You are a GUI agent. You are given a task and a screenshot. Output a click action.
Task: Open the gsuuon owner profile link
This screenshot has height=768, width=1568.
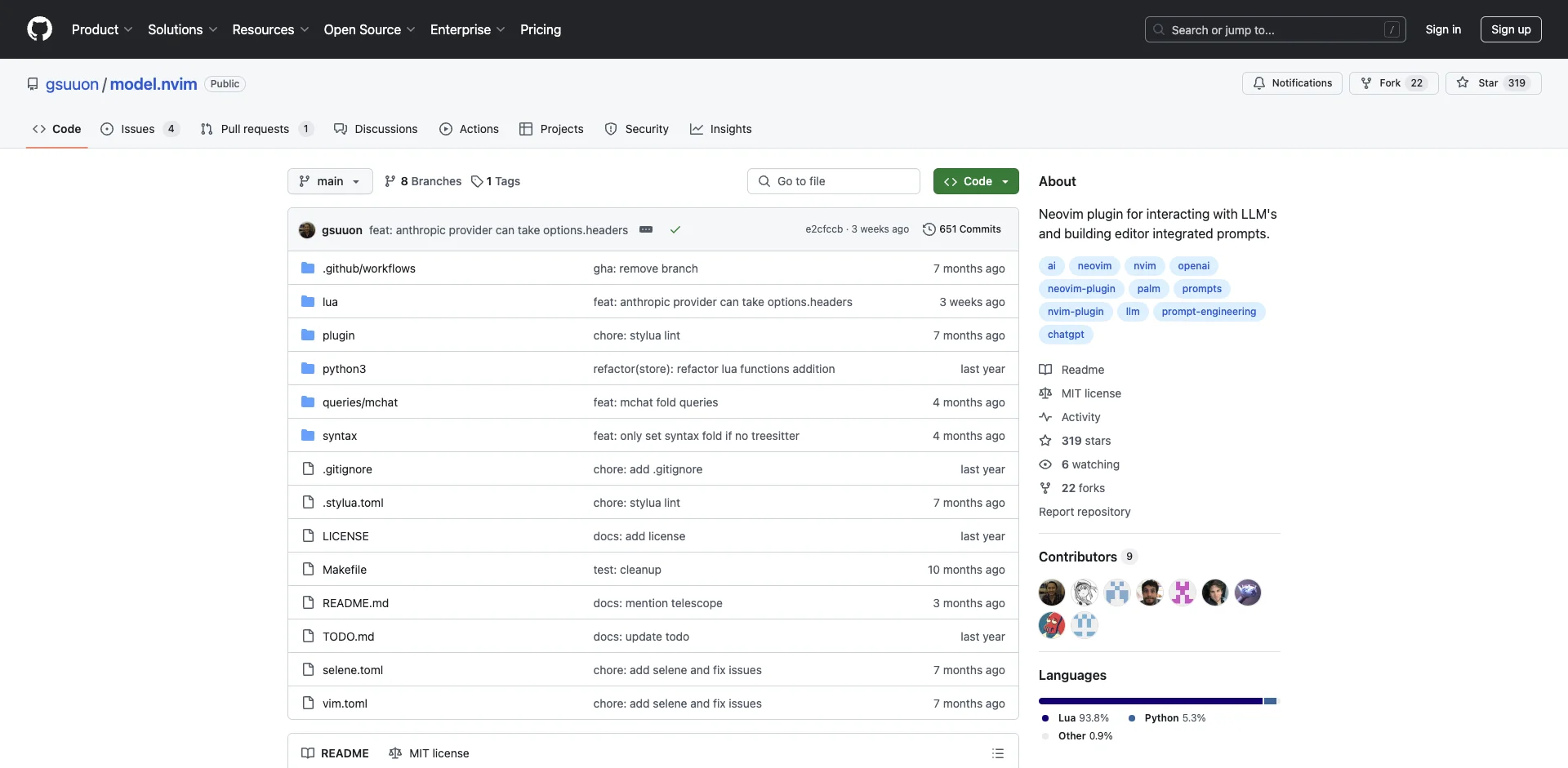coord(72,84)
